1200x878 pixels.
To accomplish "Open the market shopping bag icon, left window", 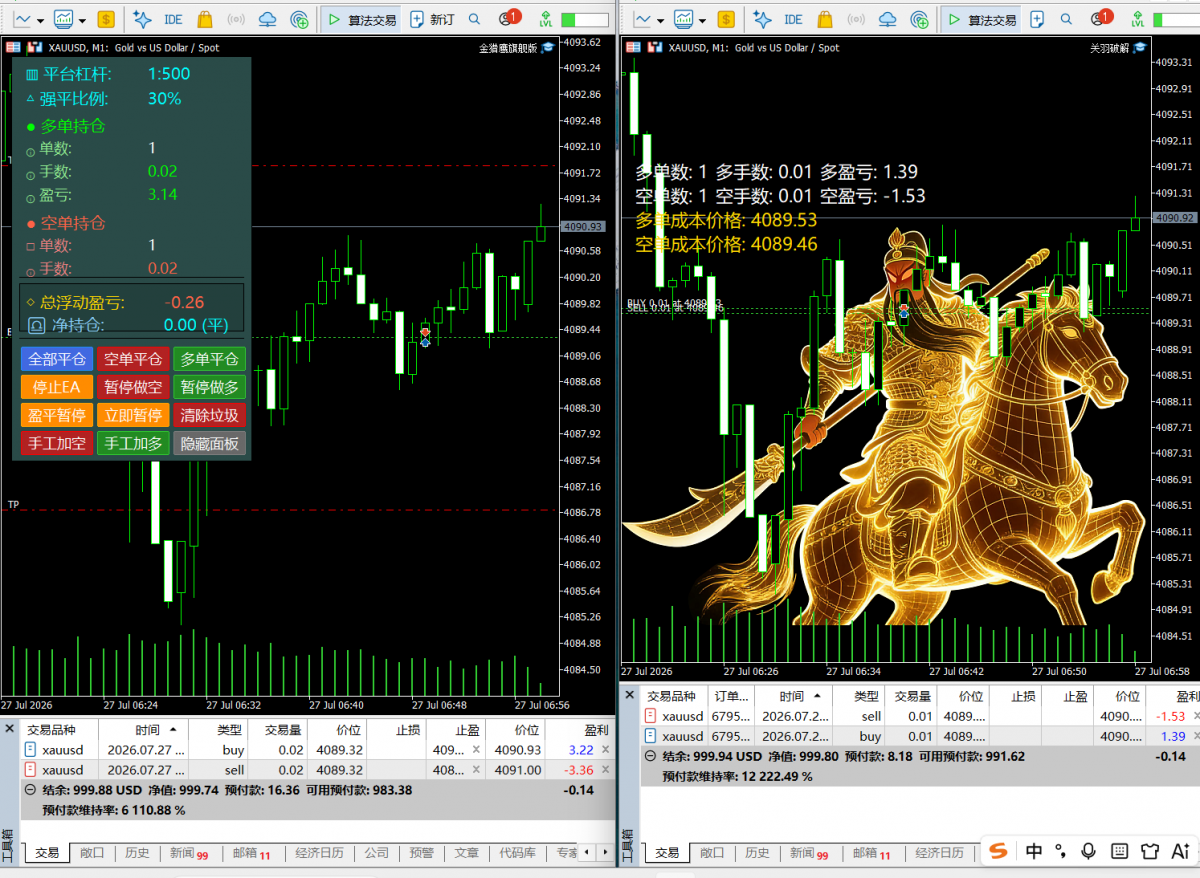I will (x=205, y=19).
